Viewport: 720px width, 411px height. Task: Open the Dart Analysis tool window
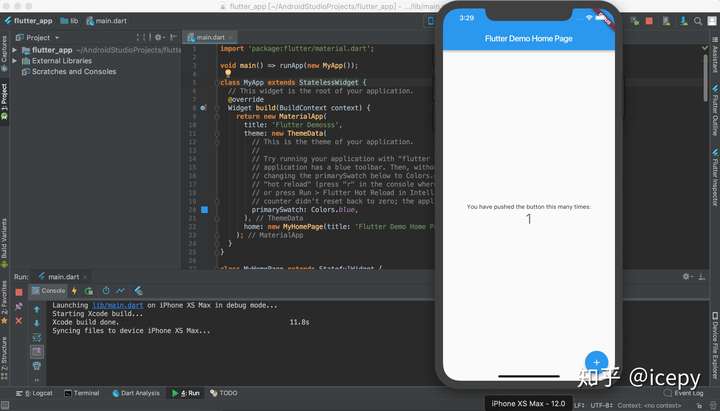[x=136, y=393]
